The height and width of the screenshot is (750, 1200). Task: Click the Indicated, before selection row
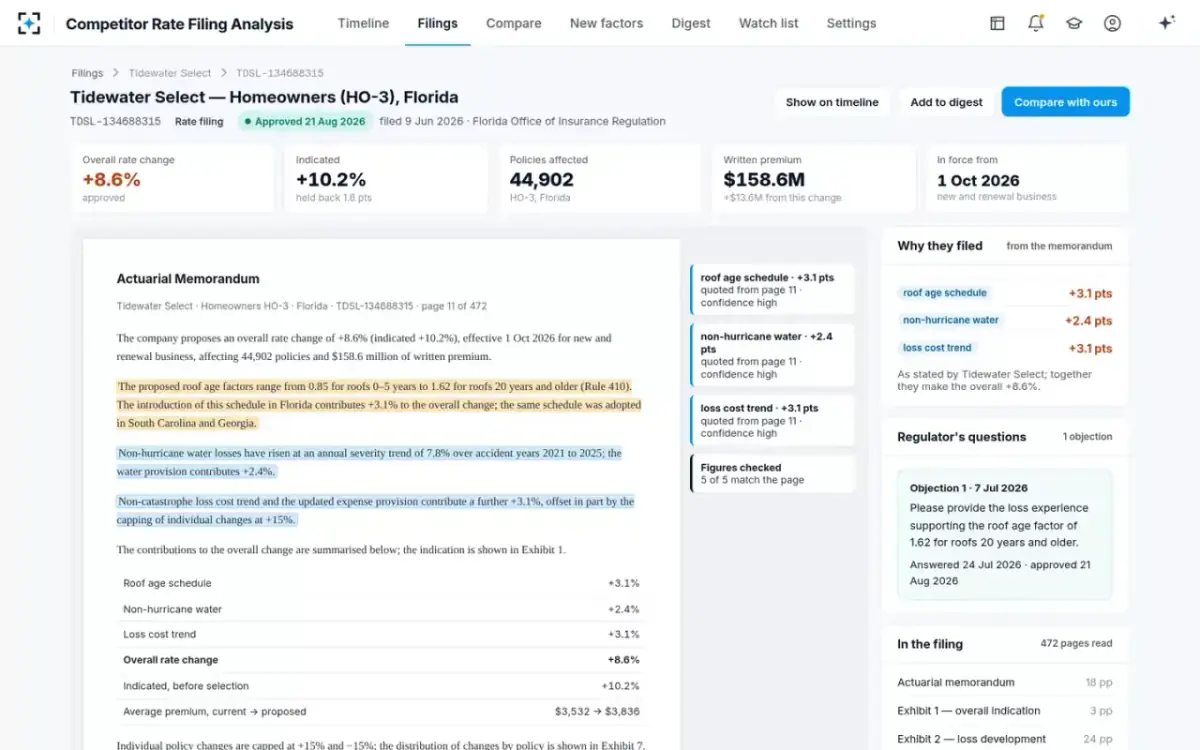click(x=381, y=686)
